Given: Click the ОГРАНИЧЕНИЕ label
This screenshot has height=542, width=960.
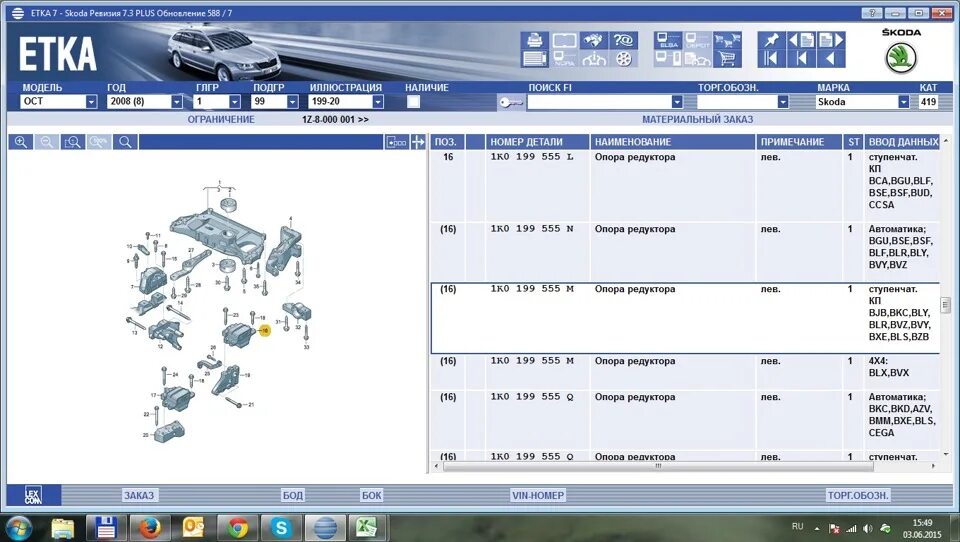Looking at the screenshot, I should 221,119.
